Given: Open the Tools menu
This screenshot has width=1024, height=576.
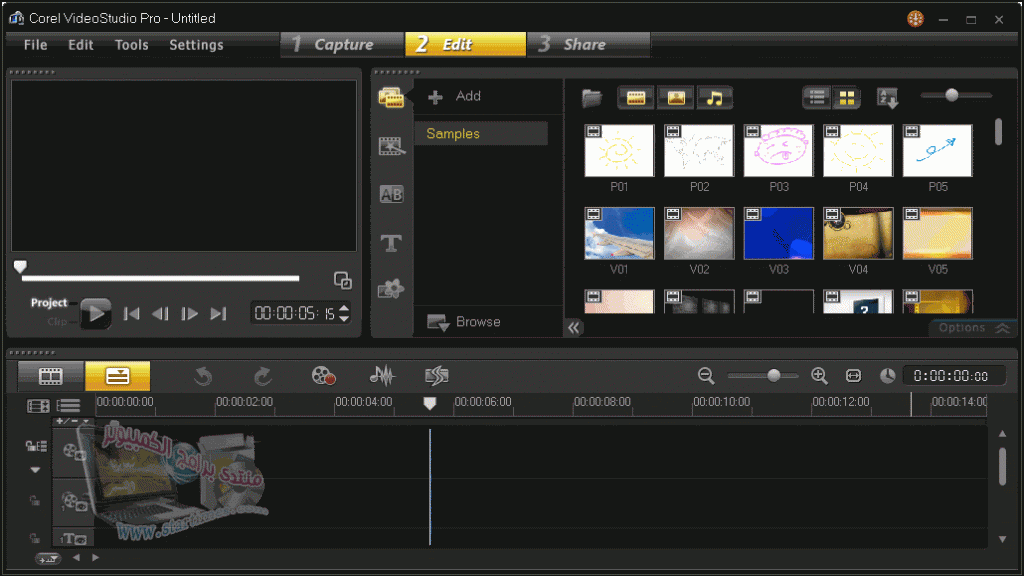Looking at the screenshot, I should (x=131, y=44).
